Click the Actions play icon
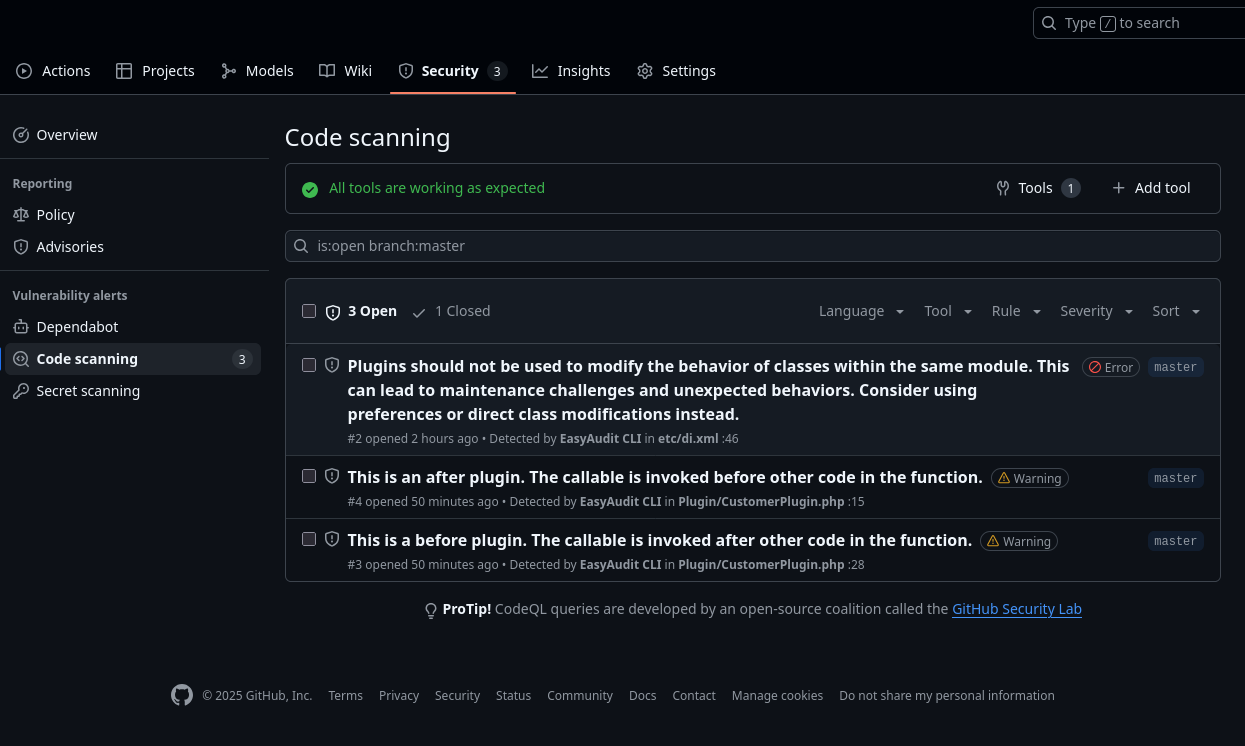The image size is (1245, 746). [x=24, y=71]
